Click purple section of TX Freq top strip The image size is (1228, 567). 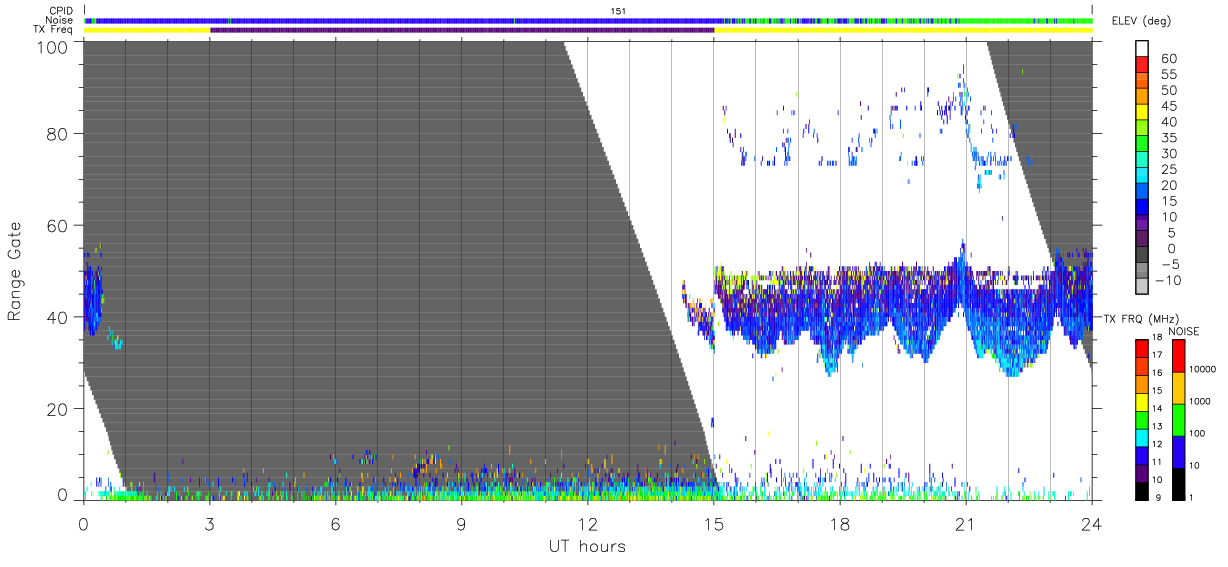(462, 30)
